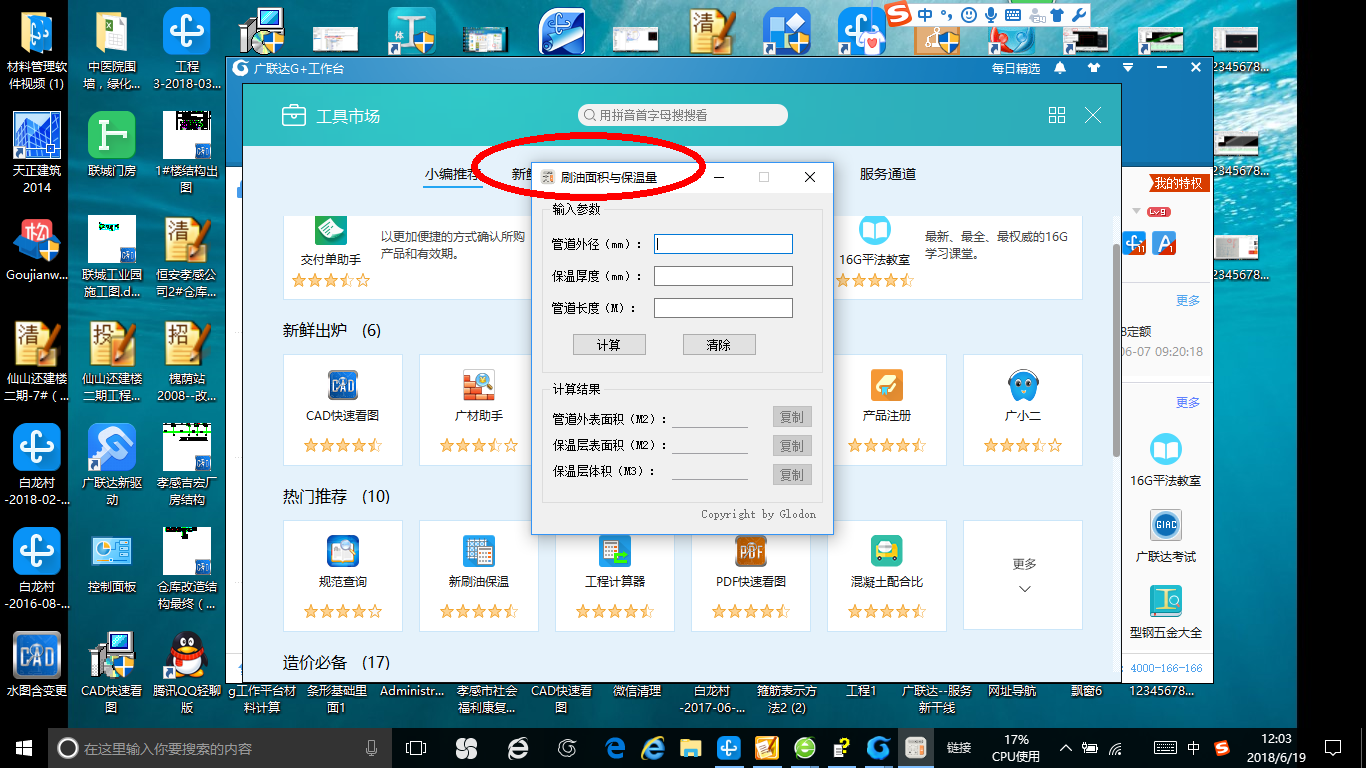The width and height of the screenshot is (1366, 768).
Task: Show hidden system tray icons
Action: click(1066, 748)
